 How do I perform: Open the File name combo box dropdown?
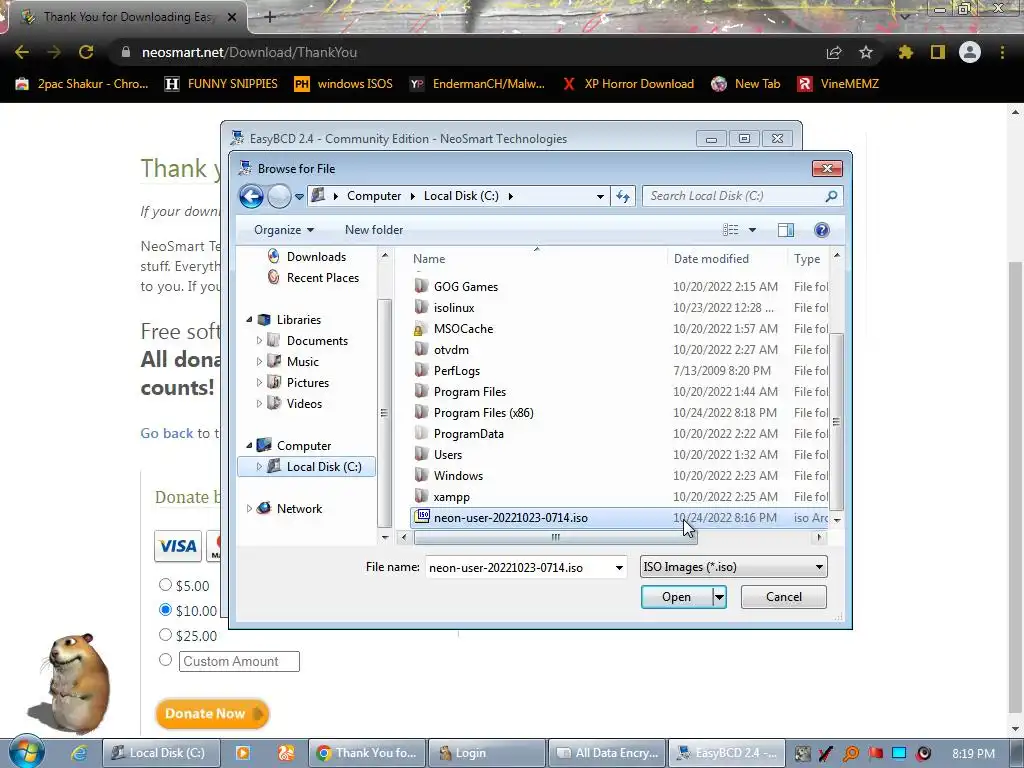tap(619, 568)
